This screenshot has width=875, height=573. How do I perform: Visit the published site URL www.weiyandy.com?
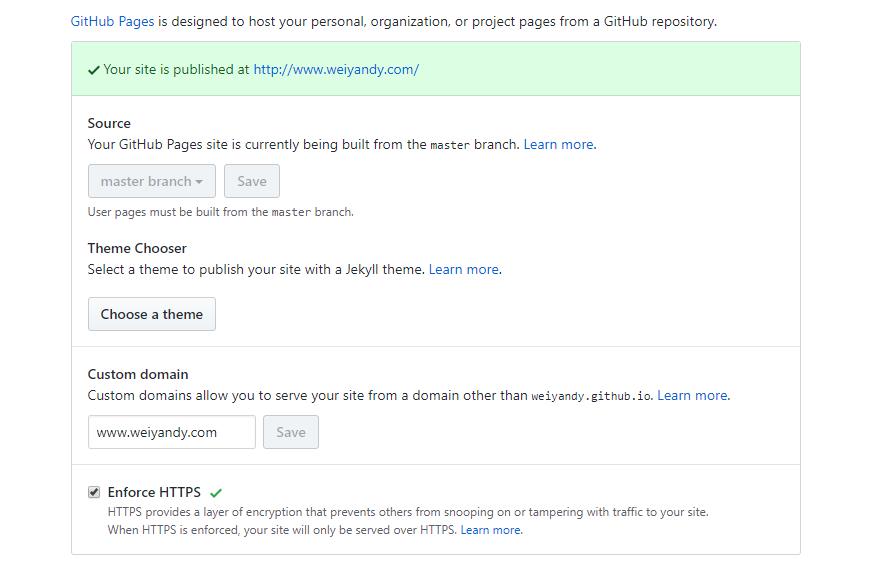click(x=336, y=69)
